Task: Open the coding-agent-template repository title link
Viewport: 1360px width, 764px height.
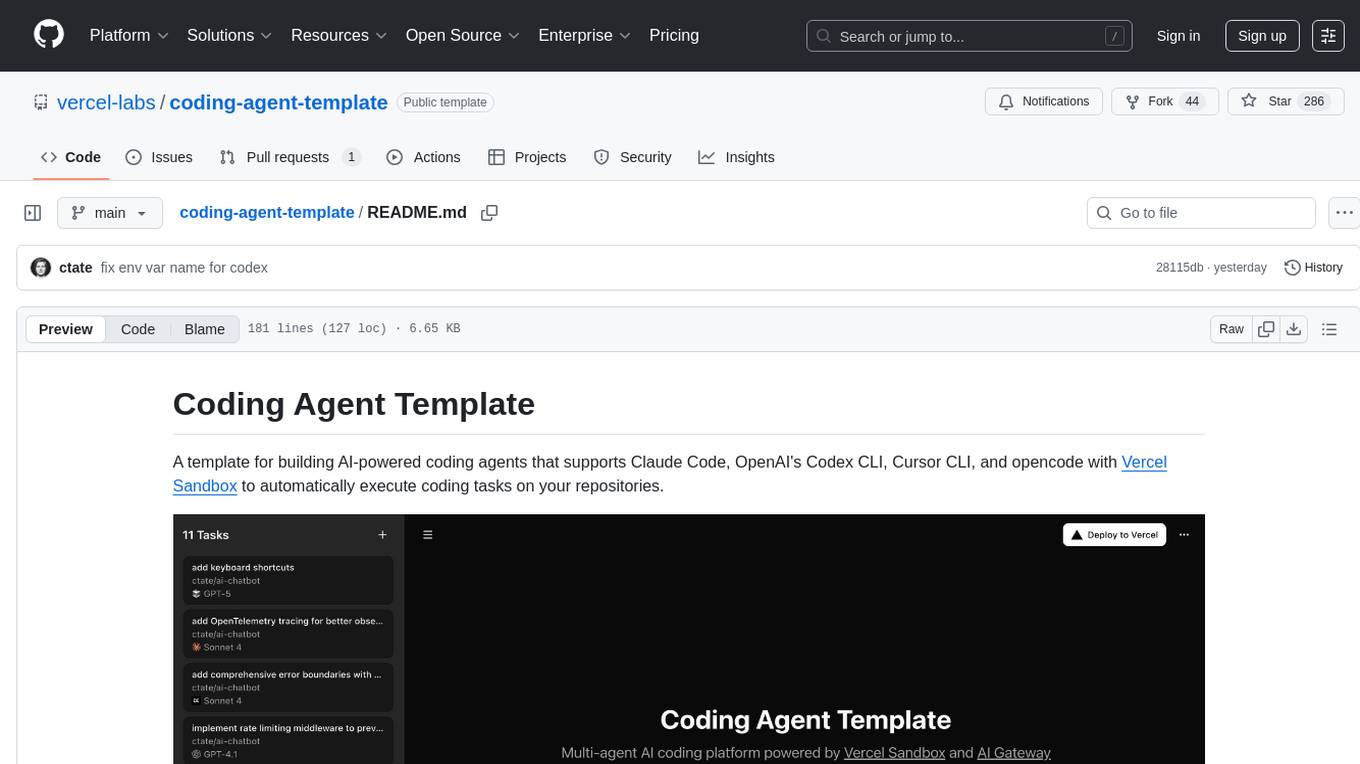Action: (279, 102)
